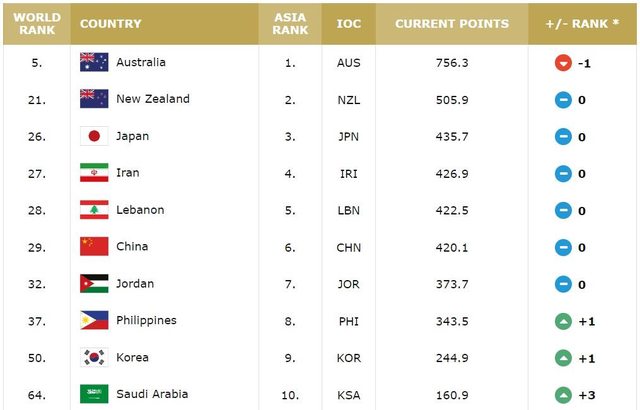Click the Asia Rank column header
The height and width of the screenshot is (410, 640).
(290, 23)
